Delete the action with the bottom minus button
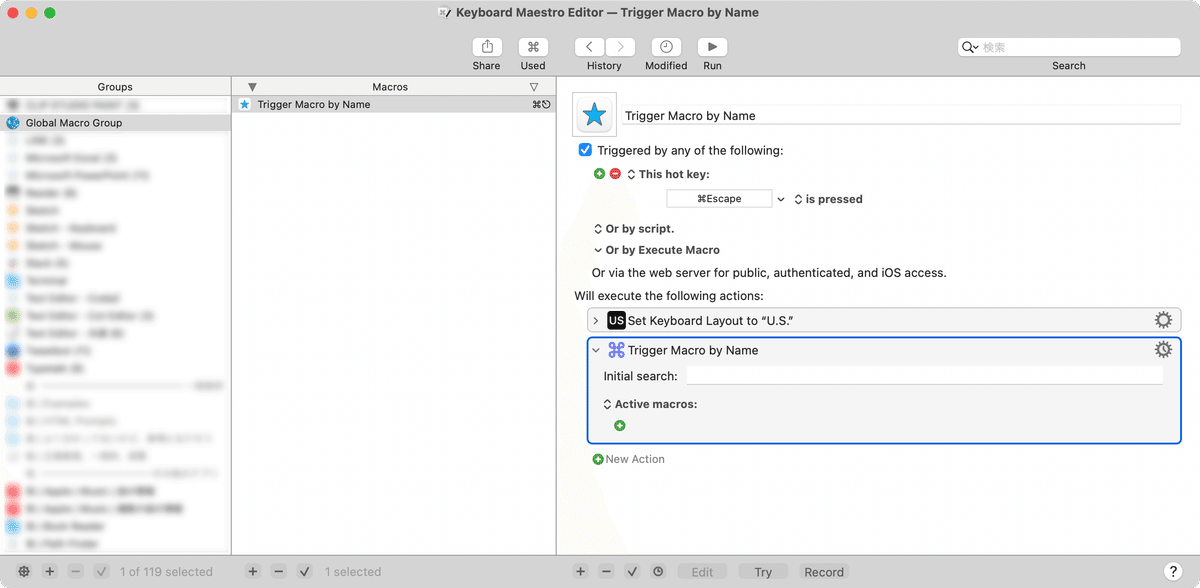Screen dimensions: 1200x588 606,572
